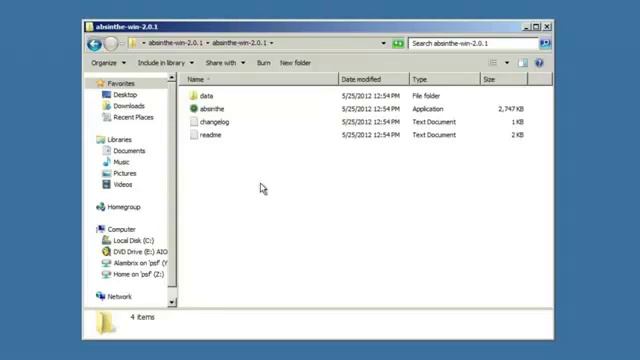Click the second absinthe-win-2.0.1 breadcrumb segment
This screenshot has width=640, height=360.
(x=239, y=43)
